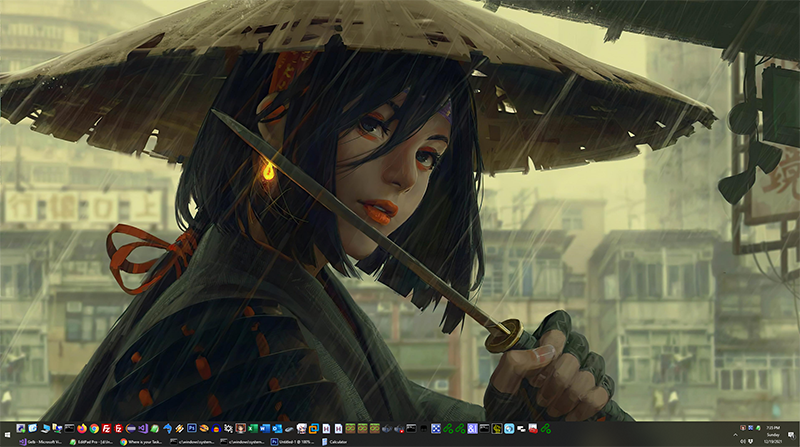Screen dimensions: 800x447
Task: Open the dice icon in the taskbar
Action: click(435, 428)
